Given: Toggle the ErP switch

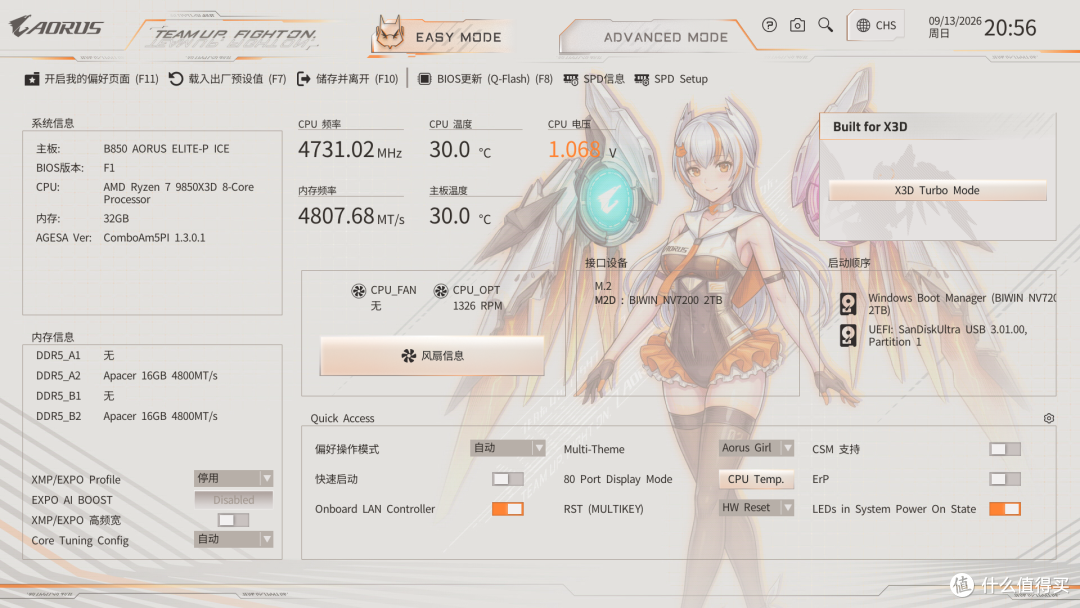Looking at the screenshot, I should coord(1005,479).
